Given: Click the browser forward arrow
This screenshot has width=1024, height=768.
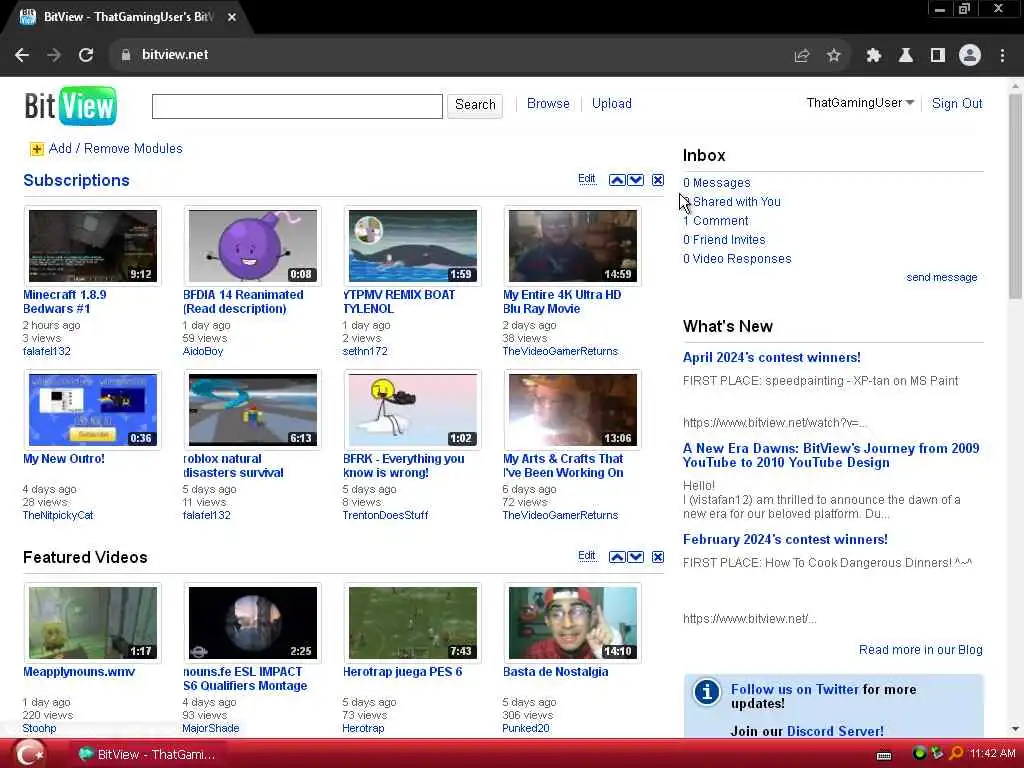Looking at the screenshot, I should pyautogui.click(x=54, y=55).
